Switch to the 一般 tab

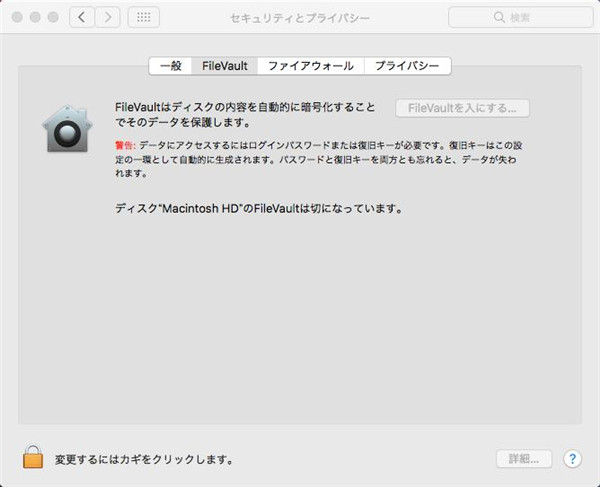(170, 66)
